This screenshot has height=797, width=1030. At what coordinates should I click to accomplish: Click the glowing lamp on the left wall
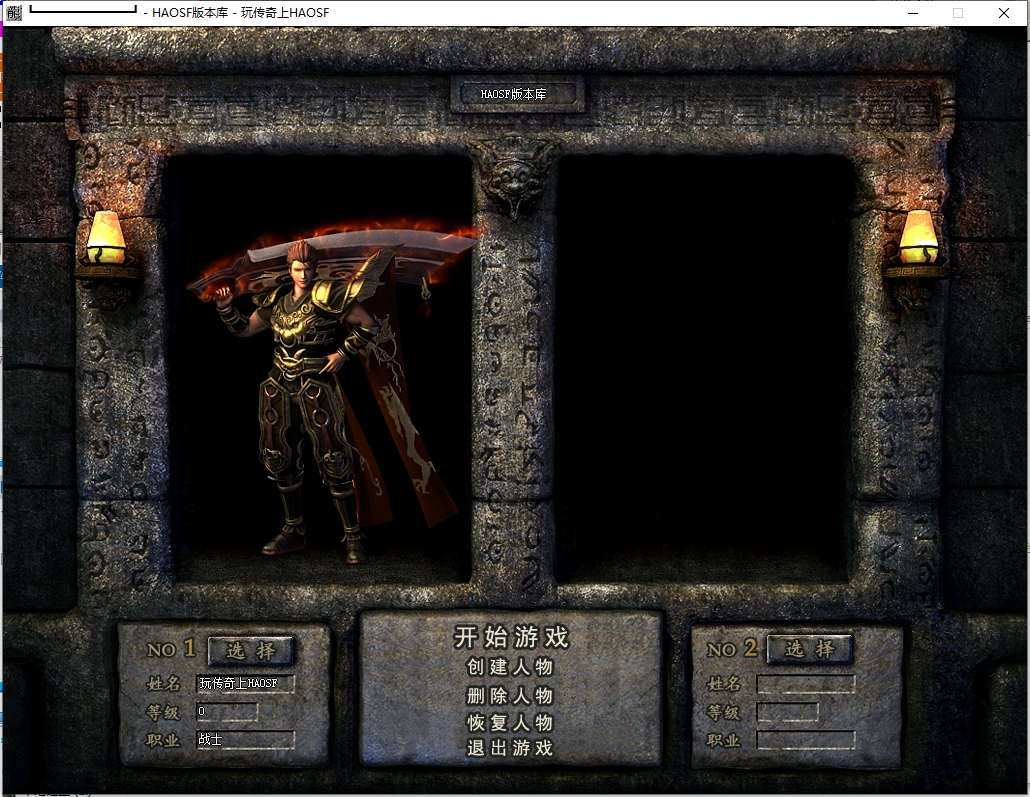tap(106, 240)
